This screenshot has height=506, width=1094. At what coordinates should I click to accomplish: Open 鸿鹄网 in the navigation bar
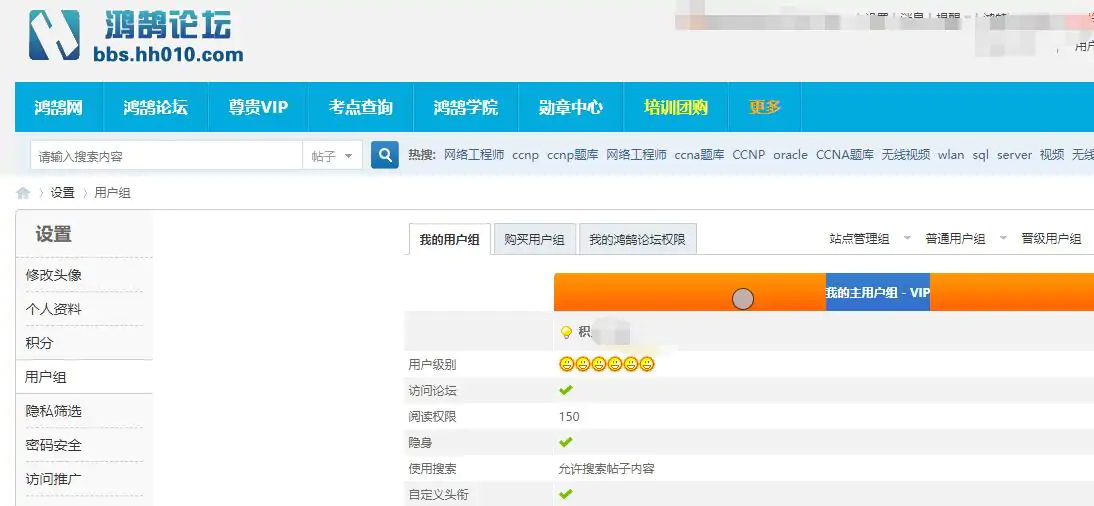59,107
